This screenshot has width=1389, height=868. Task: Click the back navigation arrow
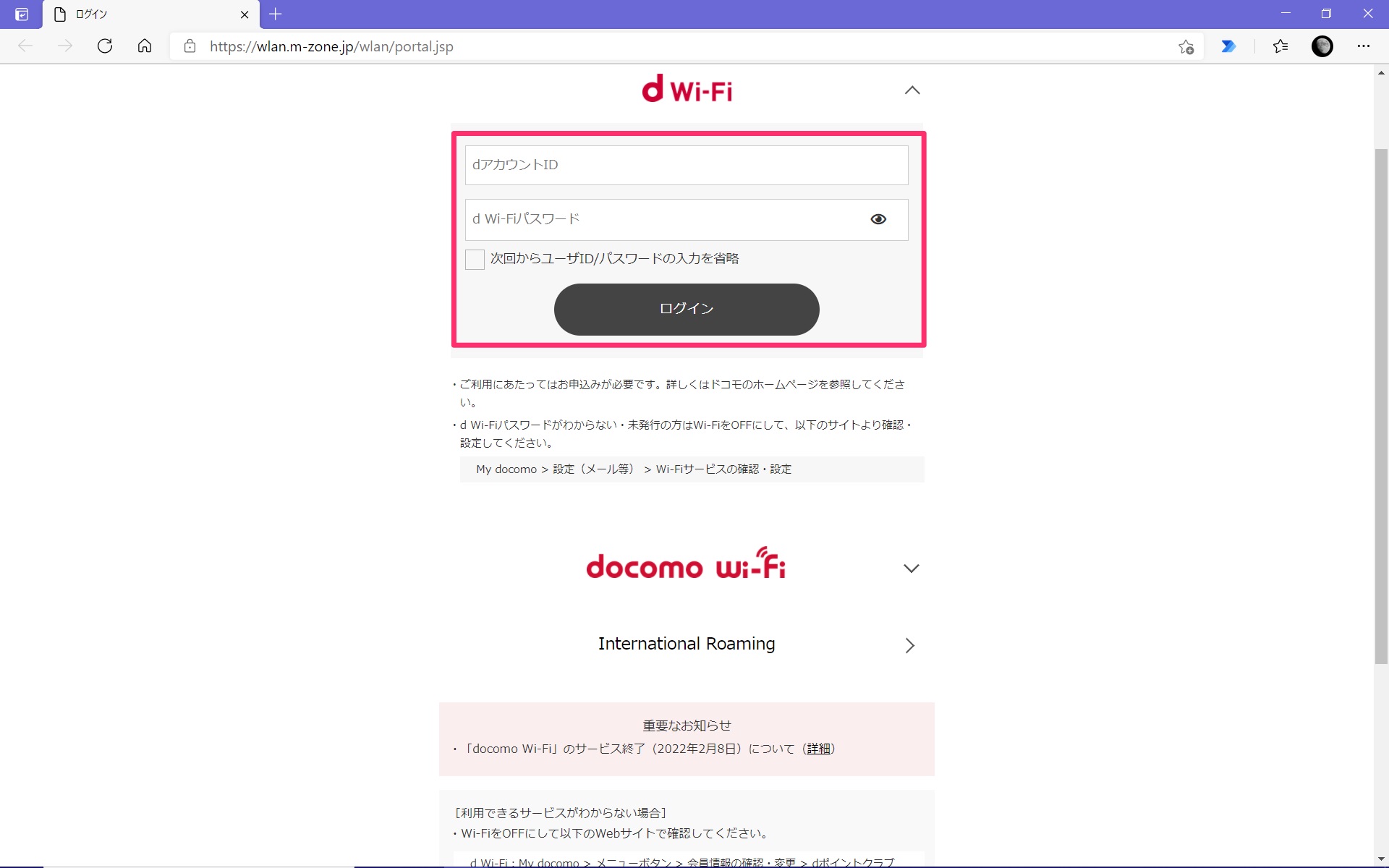pos(25,46)
